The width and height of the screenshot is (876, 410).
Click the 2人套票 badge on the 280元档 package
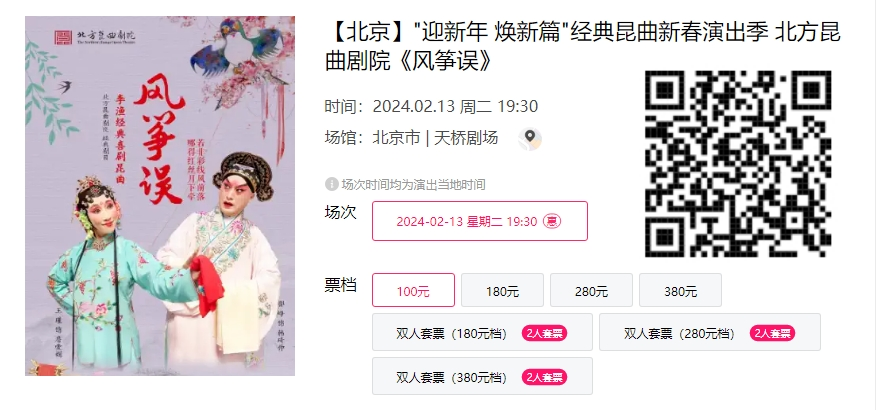(773, 333)
